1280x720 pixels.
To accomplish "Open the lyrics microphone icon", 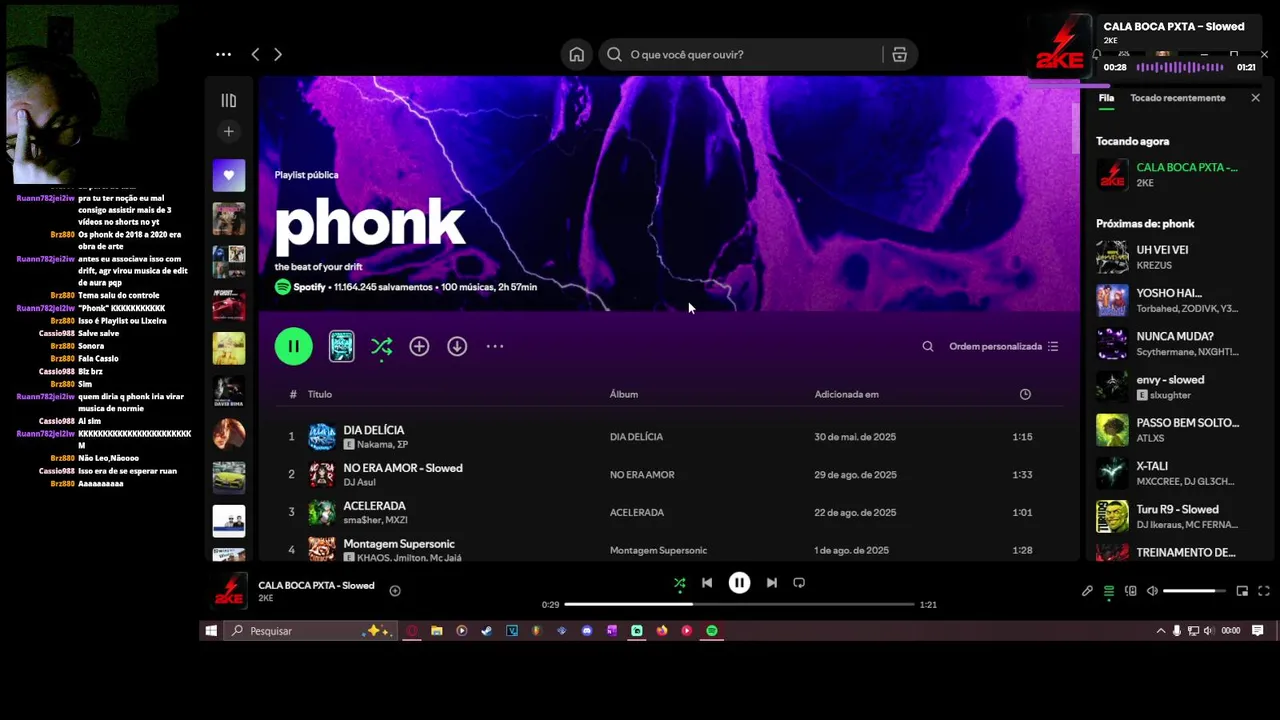I will point(1087,591).
